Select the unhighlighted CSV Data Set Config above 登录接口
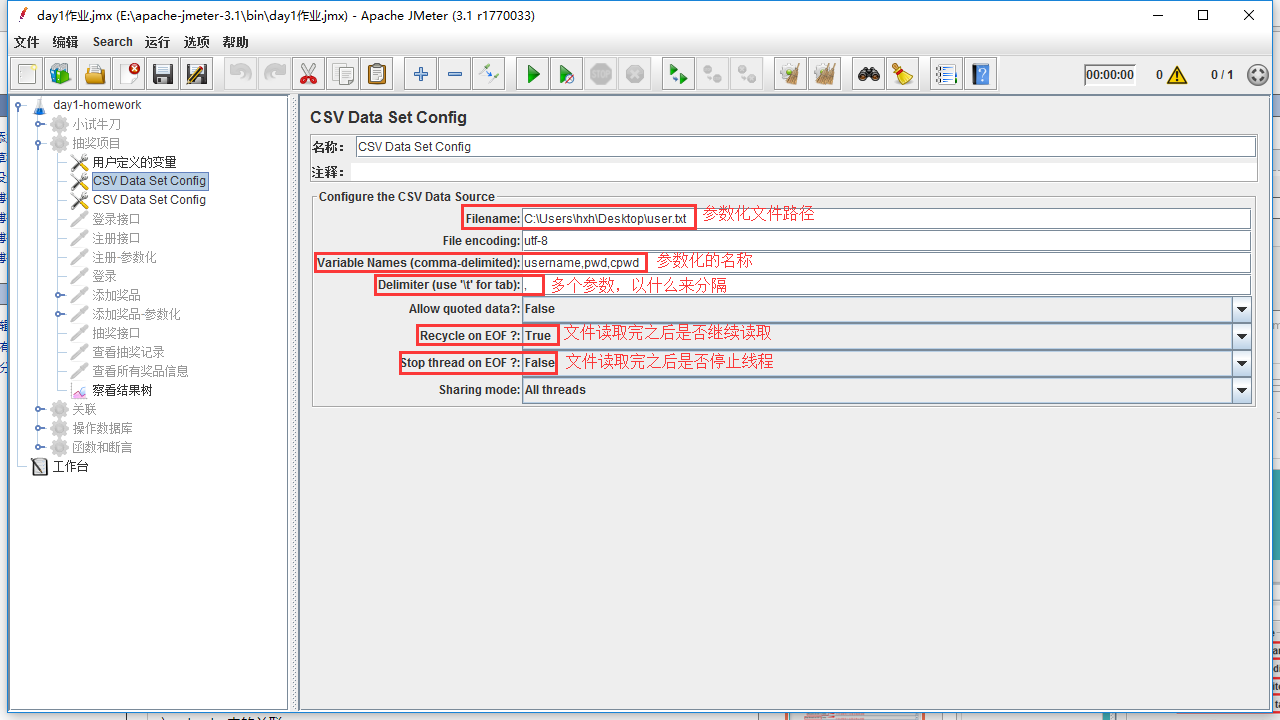Image resolution: width=1280 pixels, height=720 pixels. click(x=149, y=200)
